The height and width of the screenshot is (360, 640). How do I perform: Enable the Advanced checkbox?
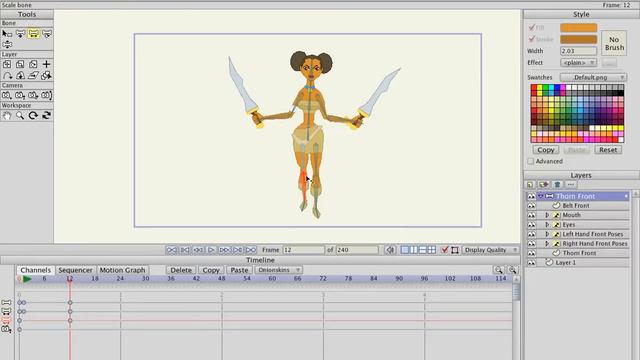pyautogui.click(x=531, y=161)
